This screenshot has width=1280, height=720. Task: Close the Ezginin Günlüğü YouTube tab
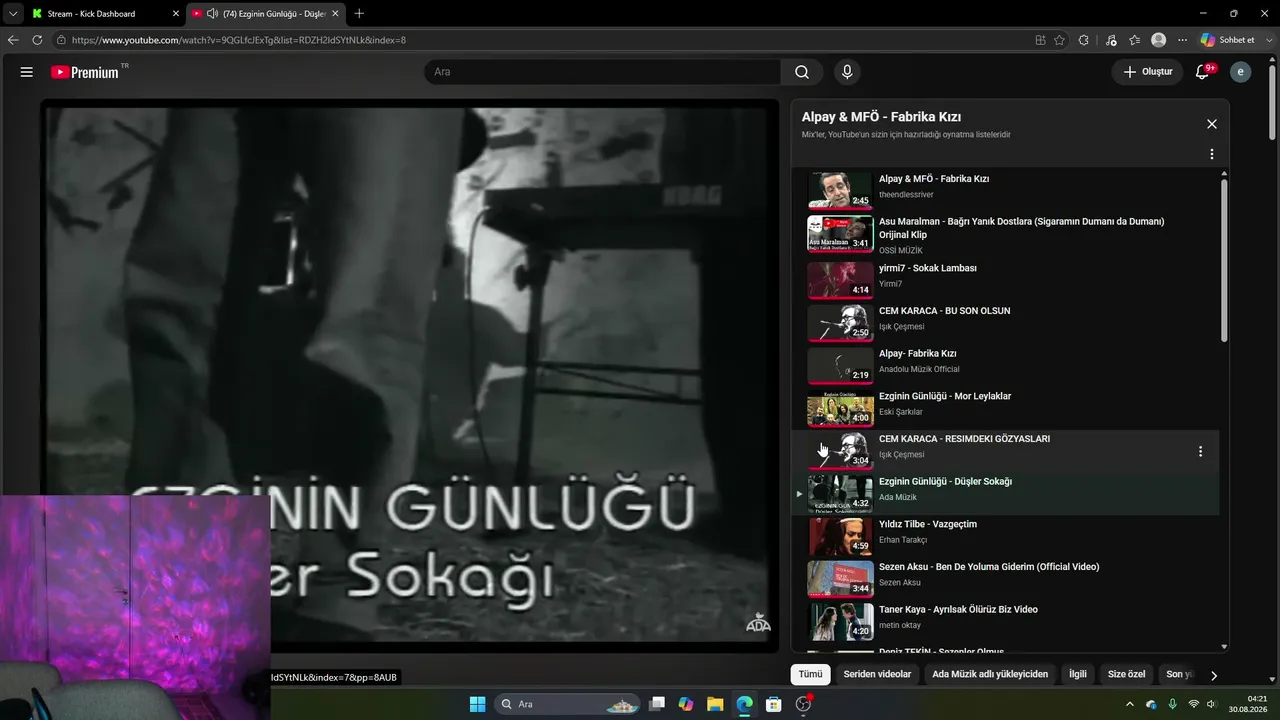335,13
